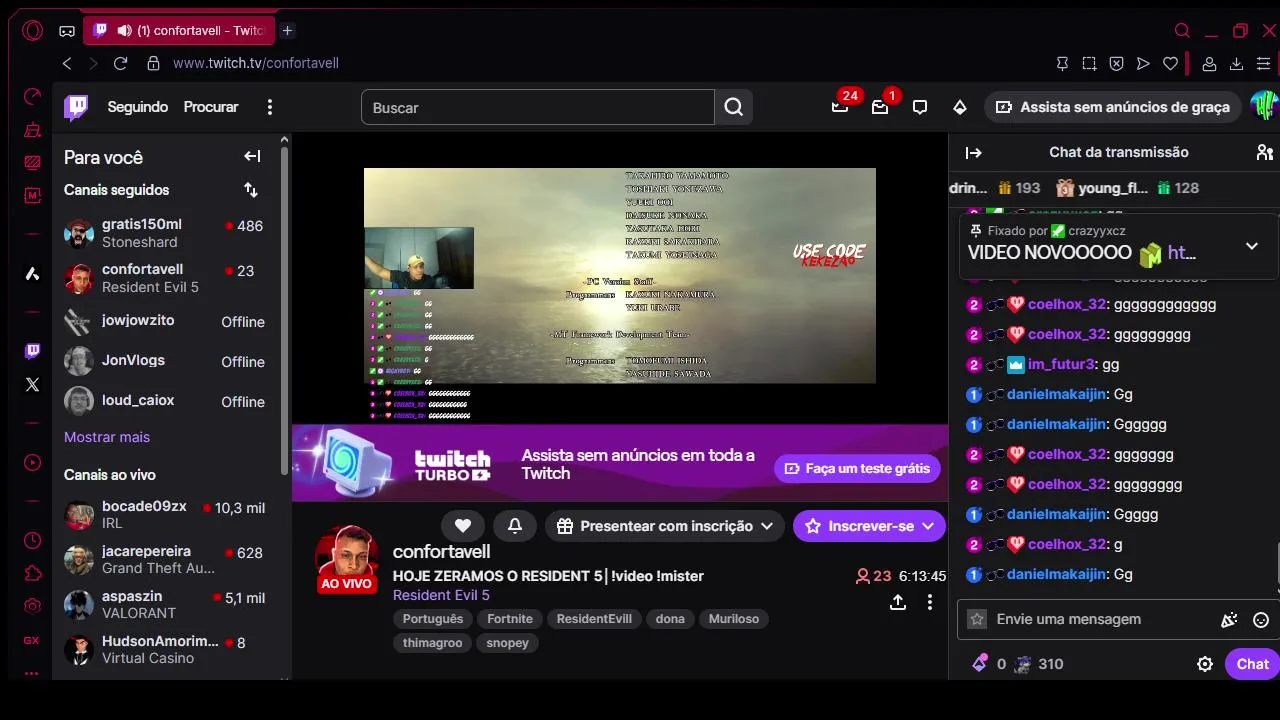The height and width of the screenshot is (720, 1280).
Task: Open Opera browser search icon in title bar
Action: 1182,31
